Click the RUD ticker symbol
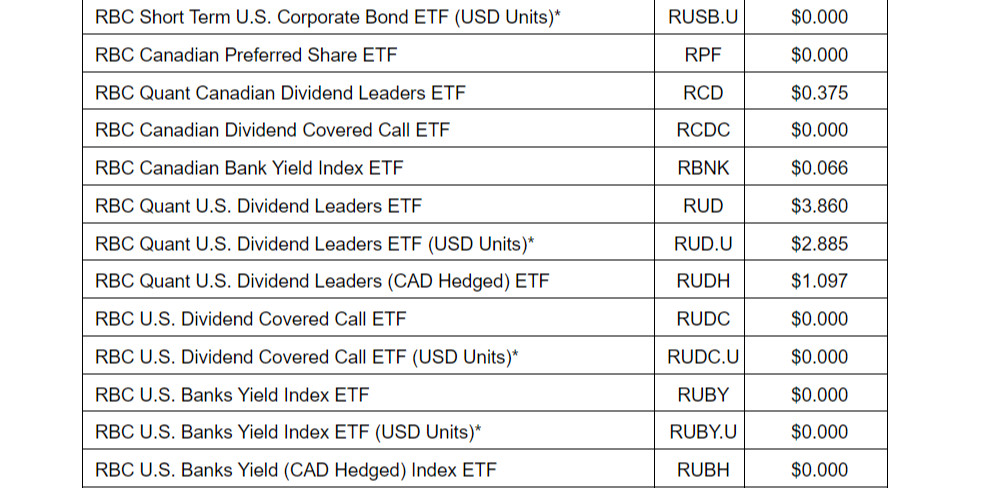This screenshot has height=488, width=999. [x=703, y=206]
